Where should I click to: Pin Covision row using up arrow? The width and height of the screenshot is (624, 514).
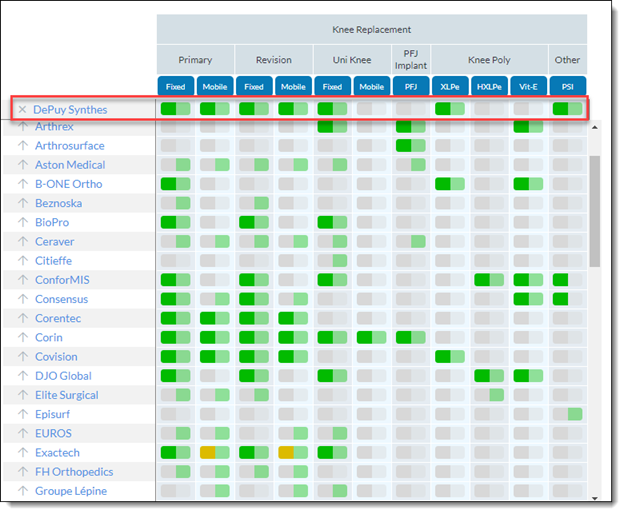[23, 356]
